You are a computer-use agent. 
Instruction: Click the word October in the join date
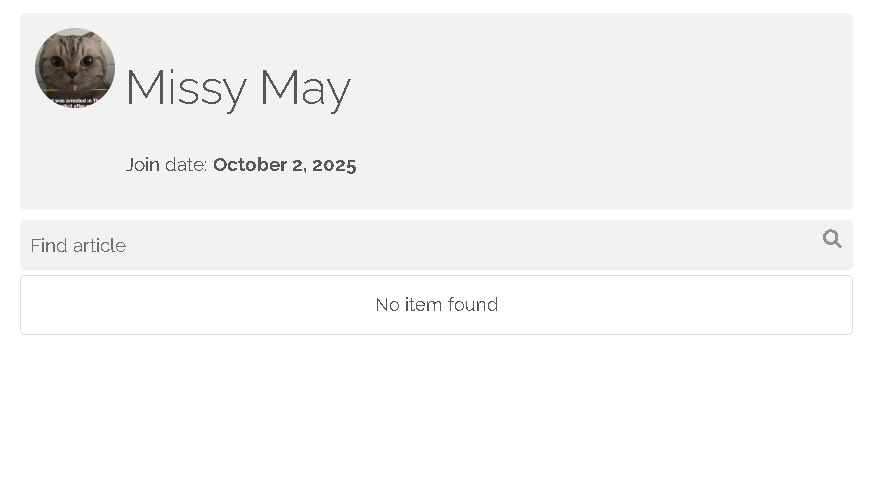point(248,165)
